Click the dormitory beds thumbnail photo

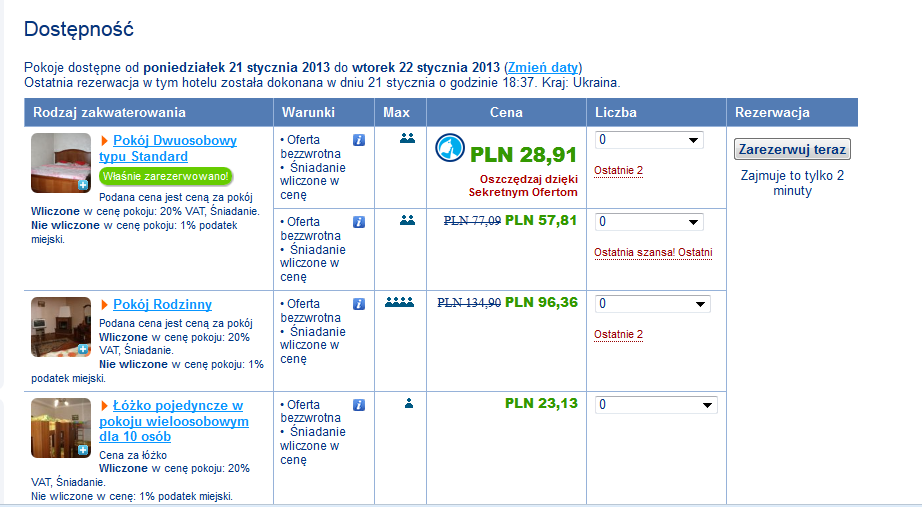click(x=61, y=428)
